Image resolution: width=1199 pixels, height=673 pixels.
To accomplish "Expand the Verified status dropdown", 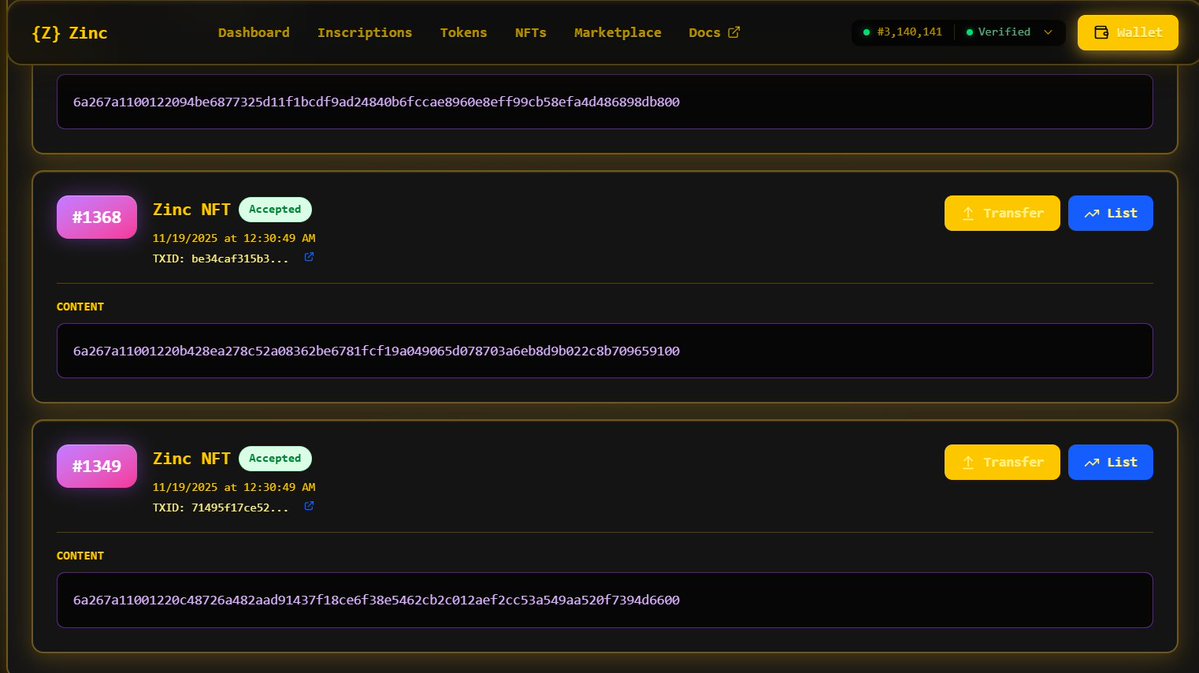I will point(1048,32).
